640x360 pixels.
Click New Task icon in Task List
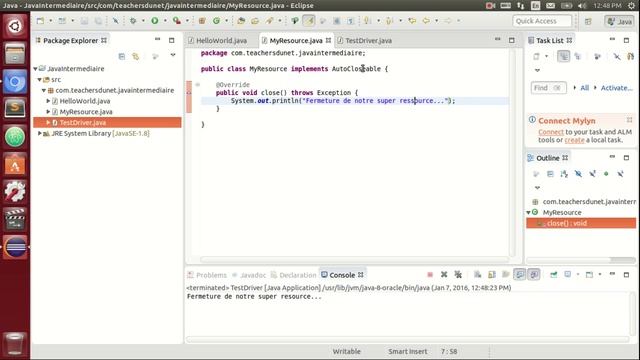[536, 56]
